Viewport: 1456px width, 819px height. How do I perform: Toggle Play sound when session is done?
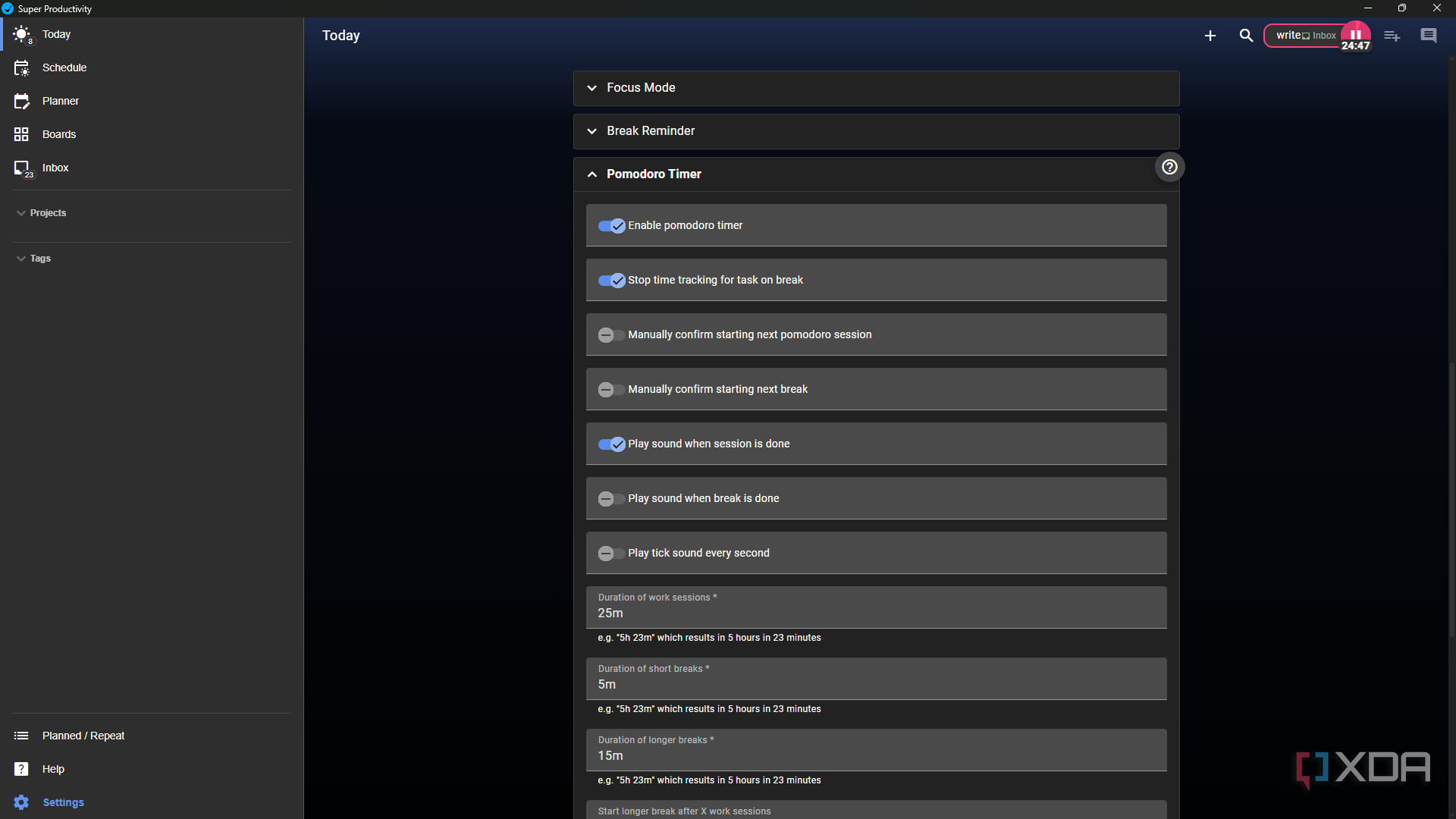pos(611,444)
